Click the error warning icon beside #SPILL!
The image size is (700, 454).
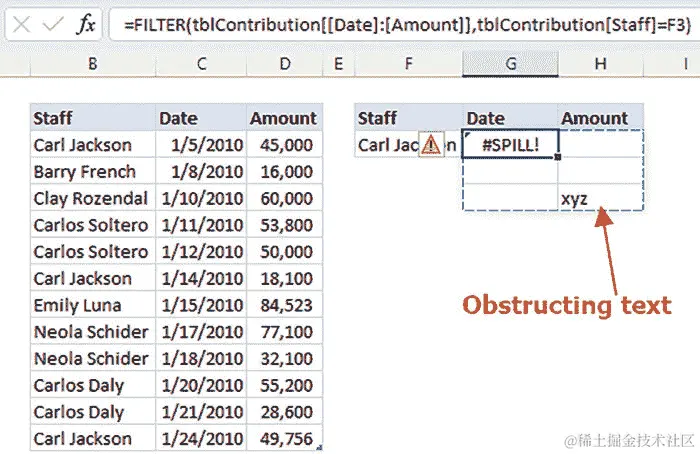click(x=430, y=145)
